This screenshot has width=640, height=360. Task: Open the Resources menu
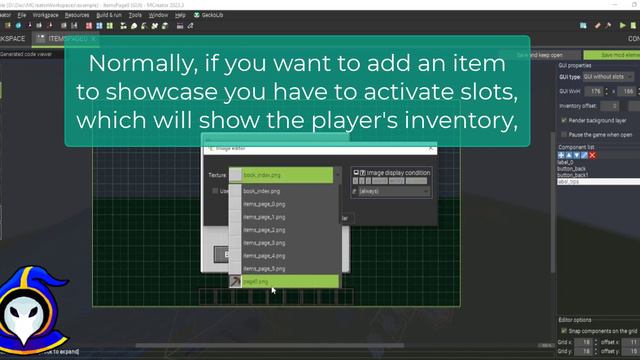click(77, 15)
